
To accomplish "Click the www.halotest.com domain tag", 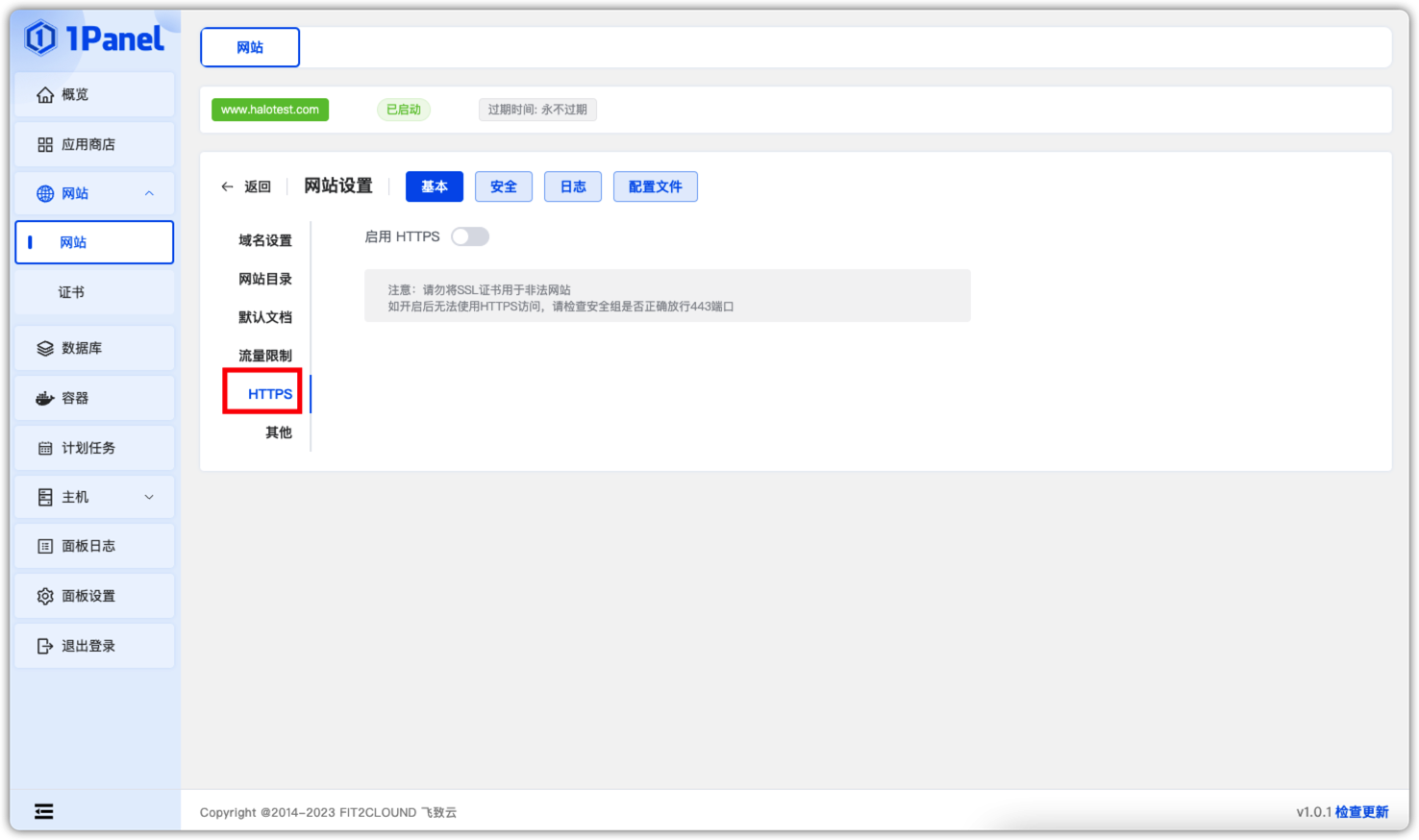I will [270, 111].
